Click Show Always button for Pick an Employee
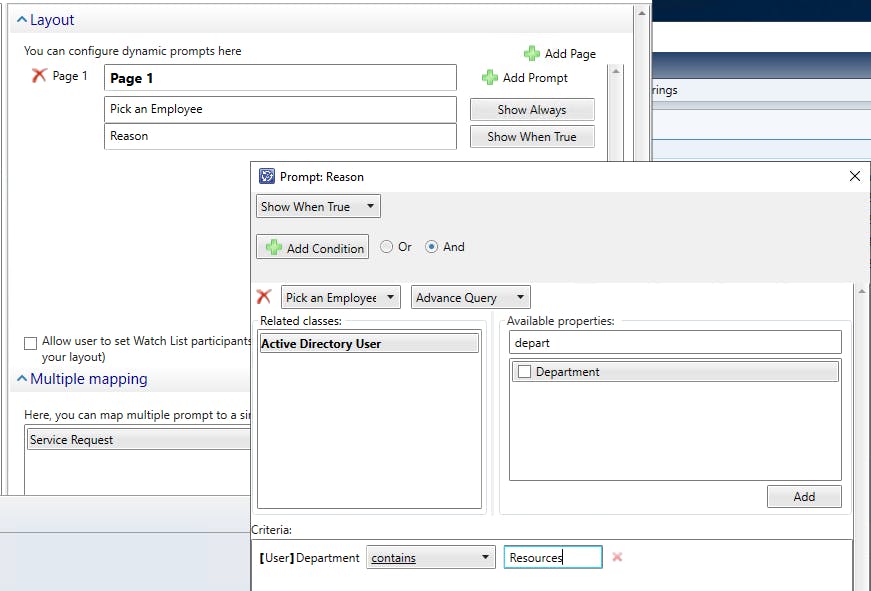Image resolution: width=871 pixels, height=591 pixels. pyautogui.click(x=532, y=109)
